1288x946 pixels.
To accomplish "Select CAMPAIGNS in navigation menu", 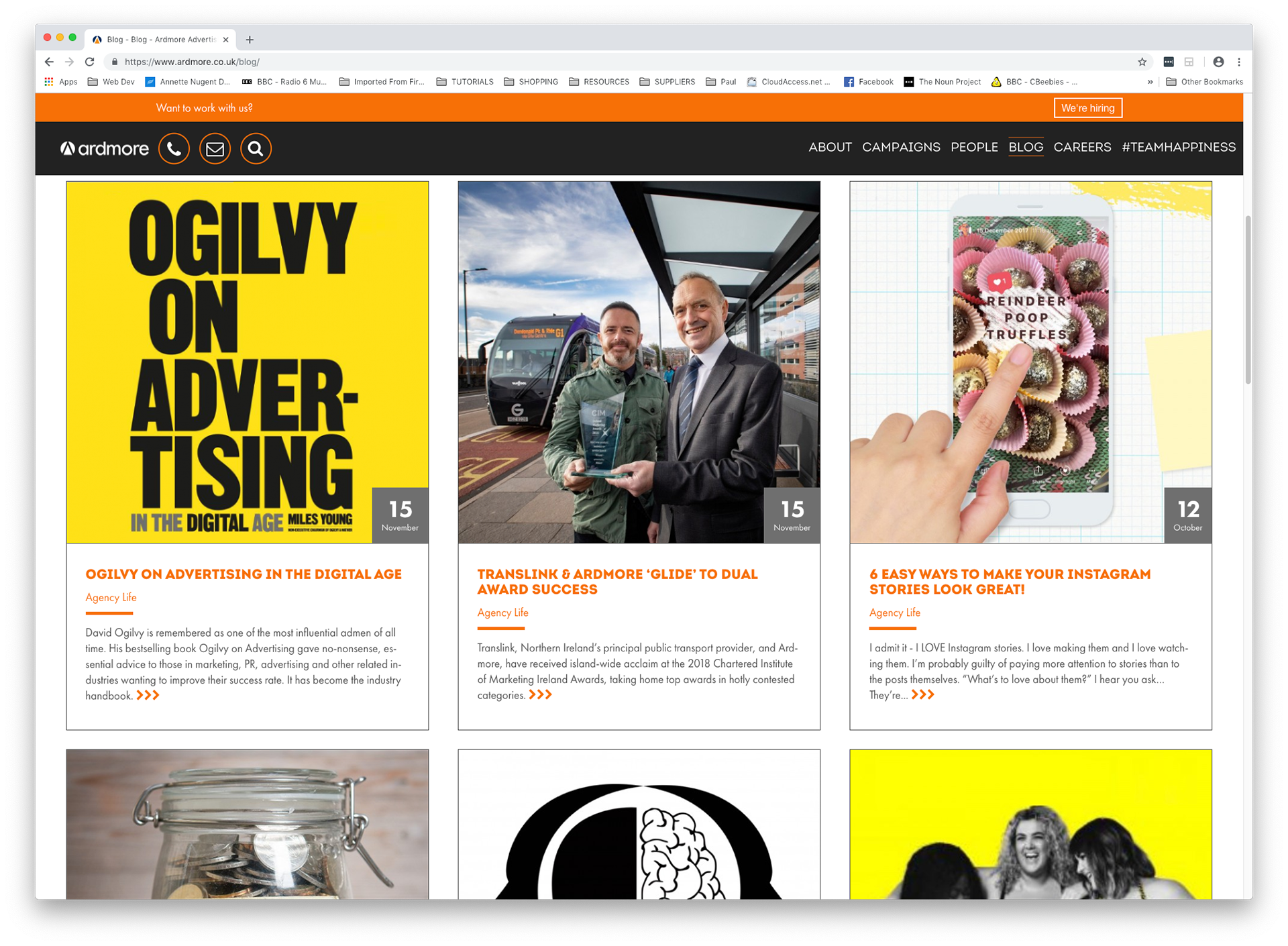I will (x=901, y=147).
